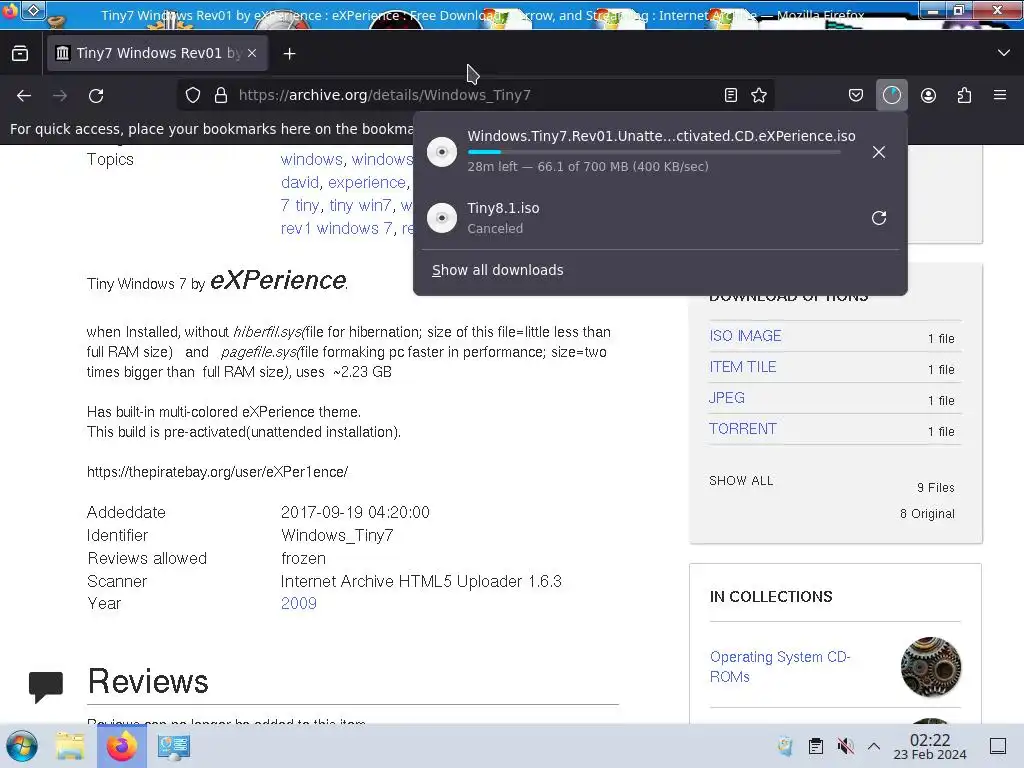The image size is (1024, 768).
Task: Click Show all downloads
Action: 498,270
